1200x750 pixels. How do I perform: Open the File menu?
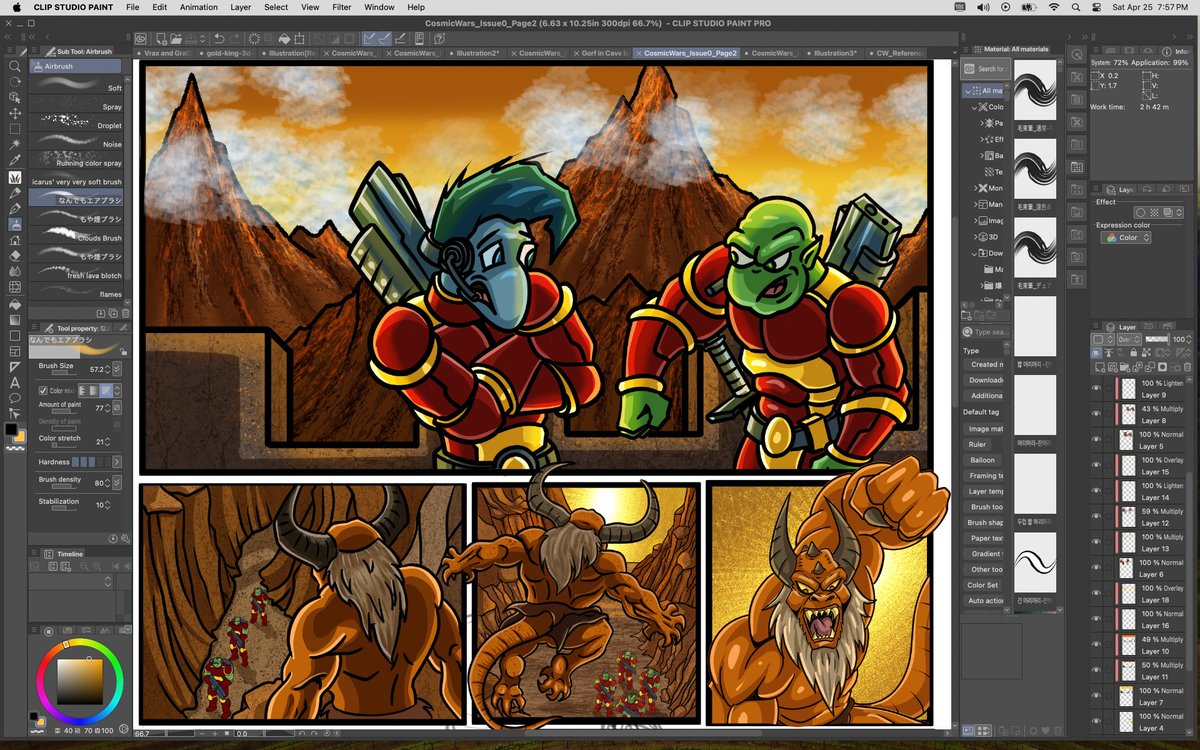(x=132, y=7)
